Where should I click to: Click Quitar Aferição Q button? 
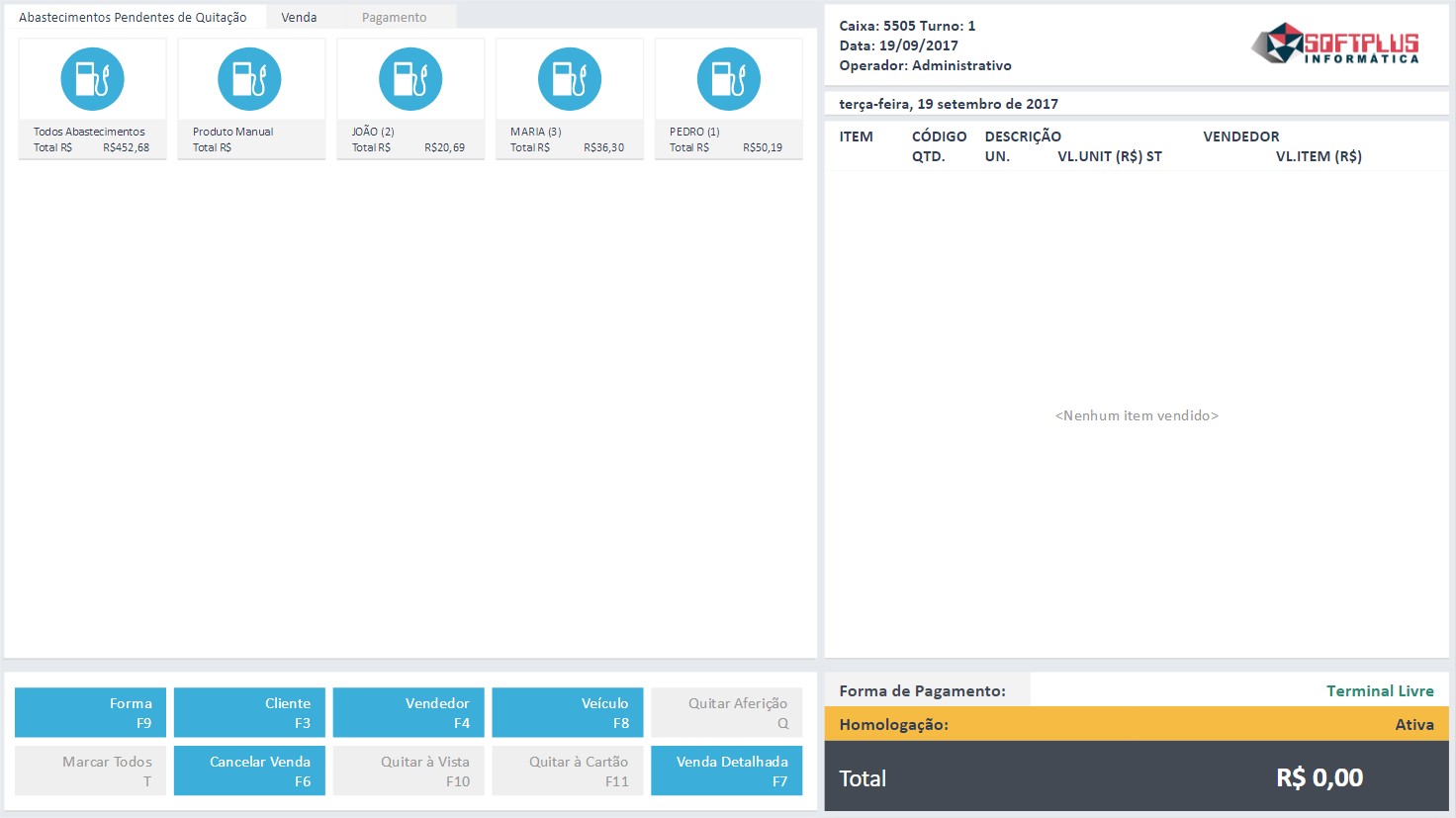point(727,713)
